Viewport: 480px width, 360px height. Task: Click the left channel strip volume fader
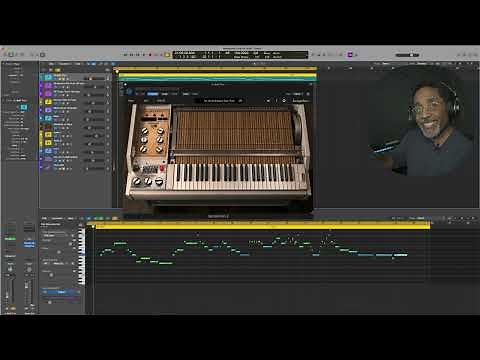coord(7,295)
